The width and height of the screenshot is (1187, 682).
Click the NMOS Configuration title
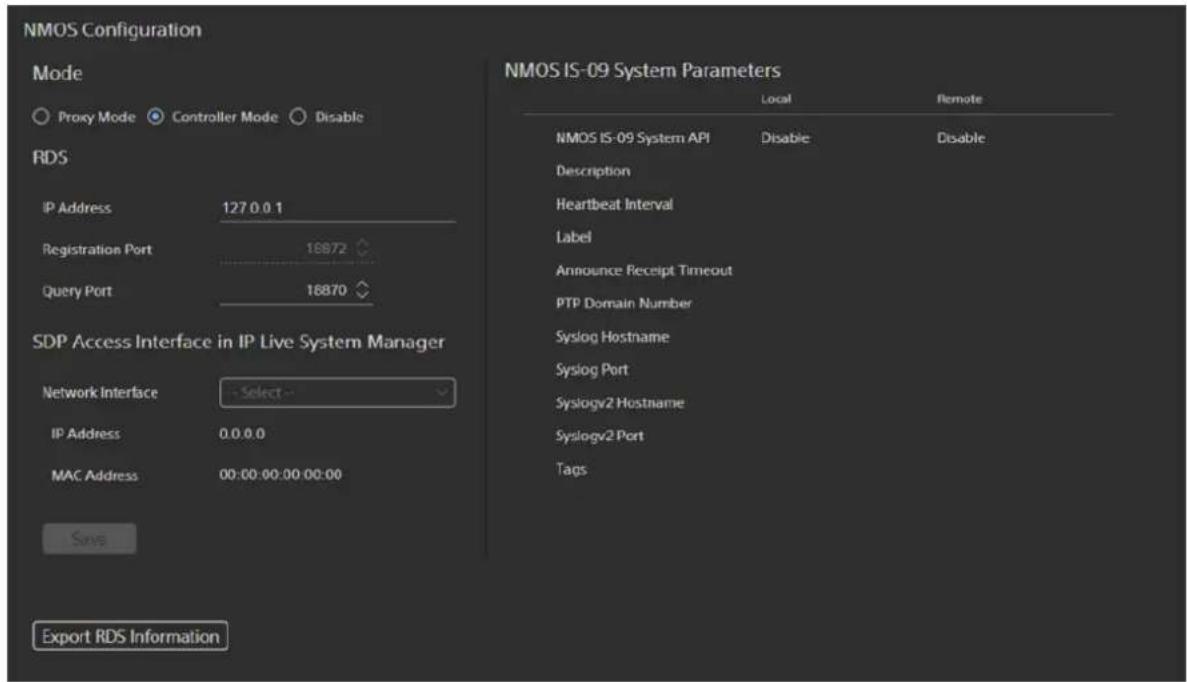[x=112, y=30]
